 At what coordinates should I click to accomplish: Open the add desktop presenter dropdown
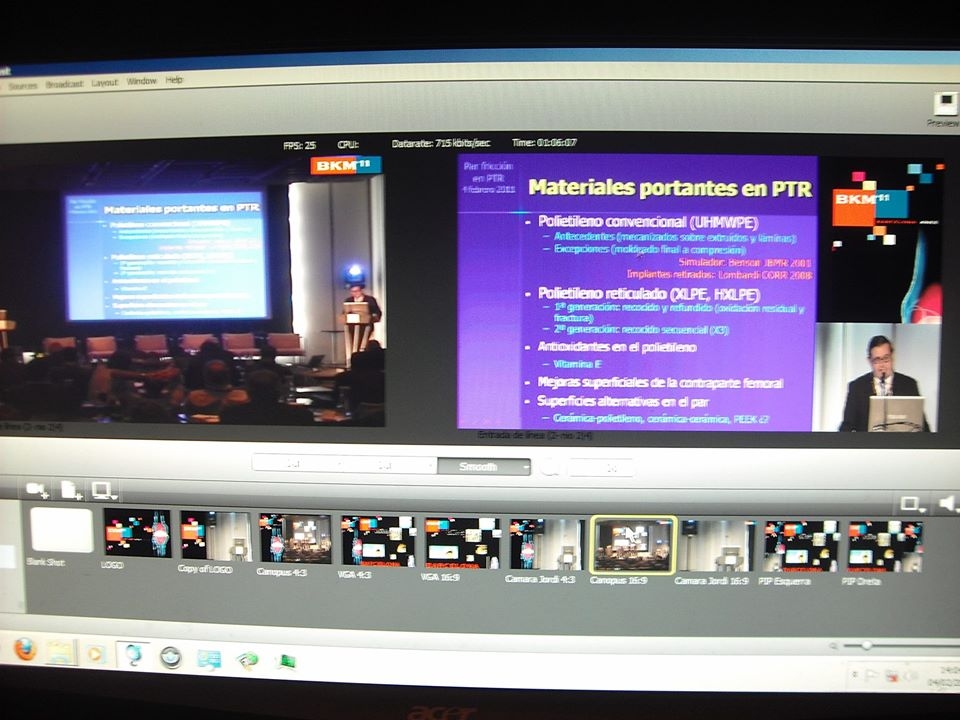(103, 490)
